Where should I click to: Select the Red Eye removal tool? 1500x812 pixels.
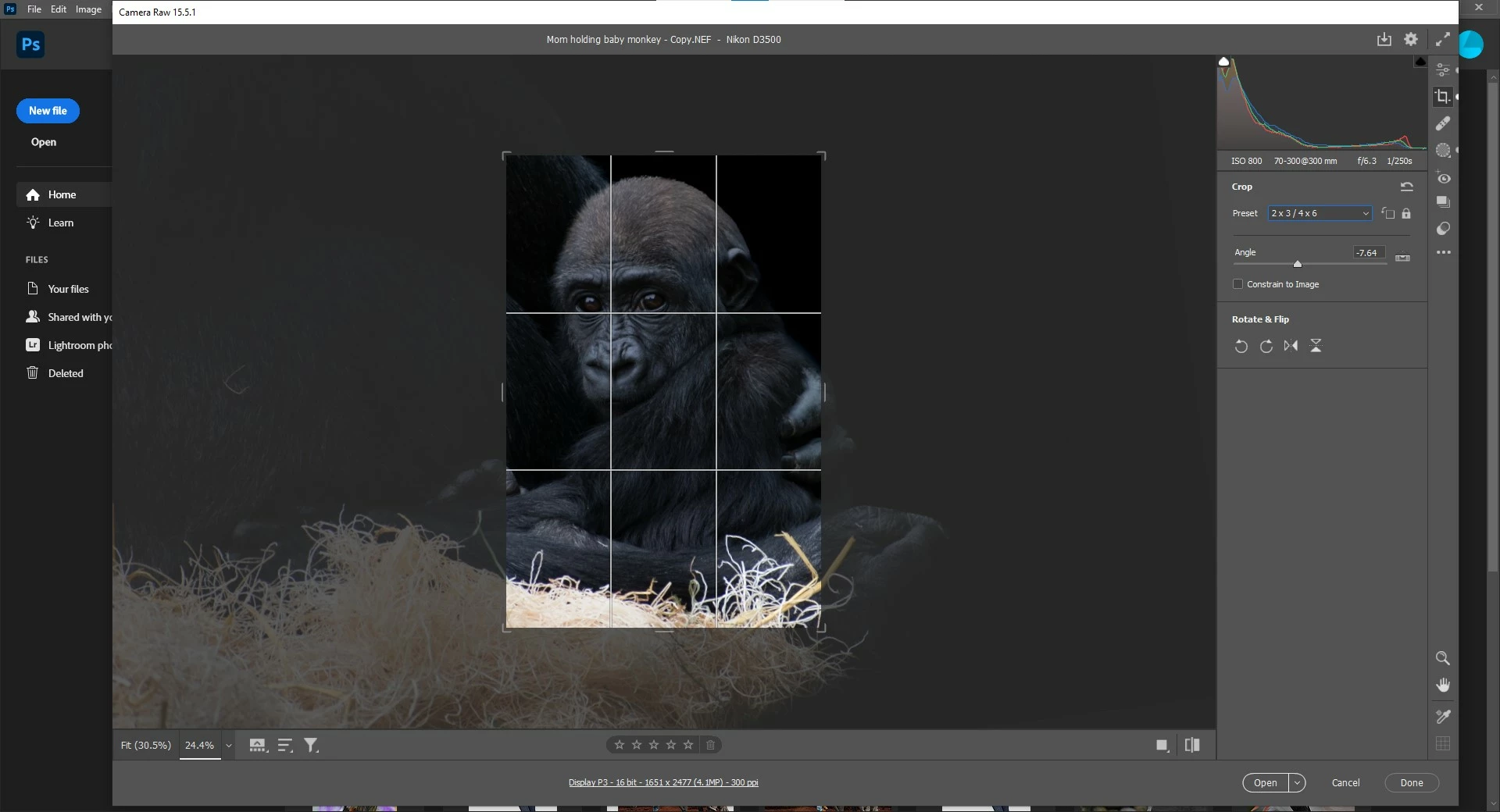pos(1443,178)
